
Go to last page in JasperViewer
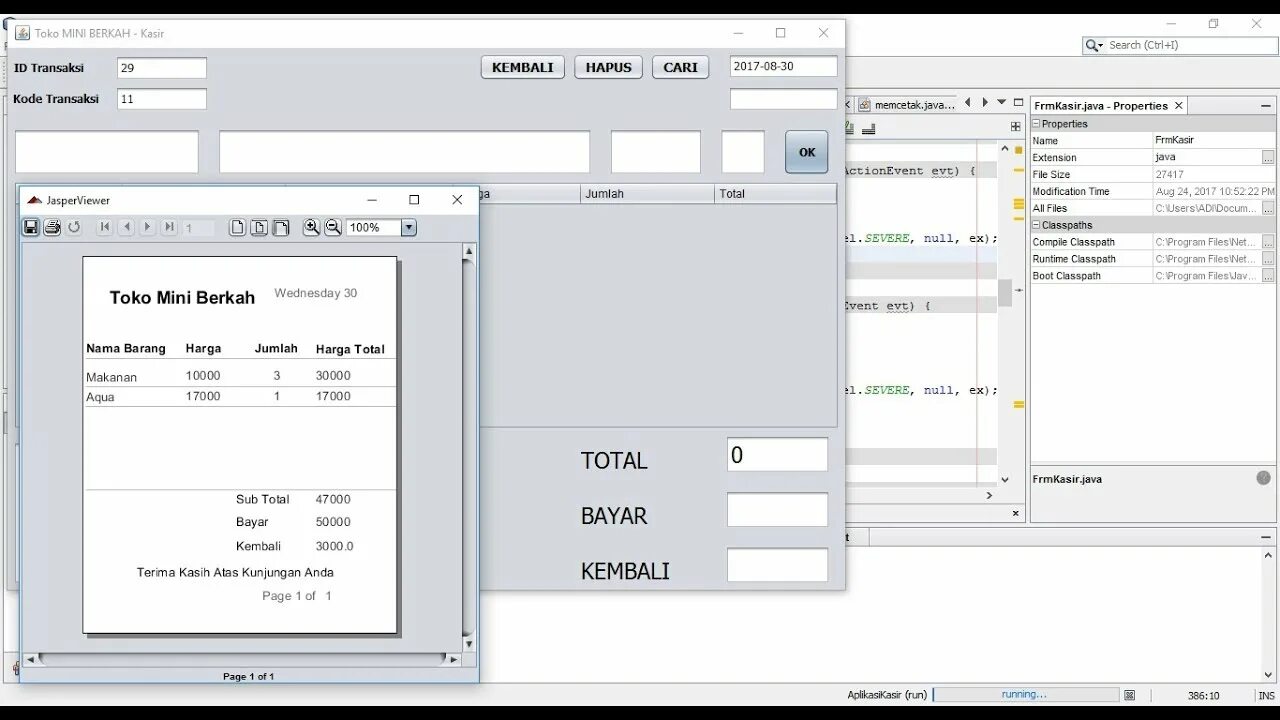point(170,227)
